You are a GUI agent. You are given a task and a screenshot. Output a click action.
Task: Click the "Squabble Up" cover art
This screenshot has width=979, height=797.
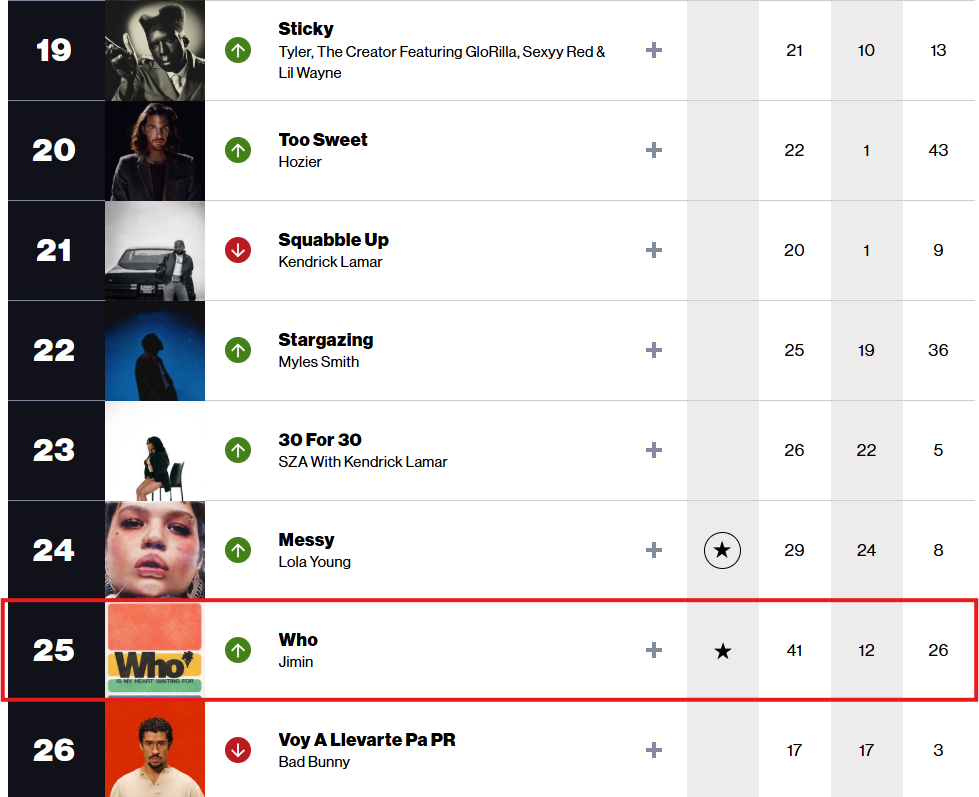point(155,250)
